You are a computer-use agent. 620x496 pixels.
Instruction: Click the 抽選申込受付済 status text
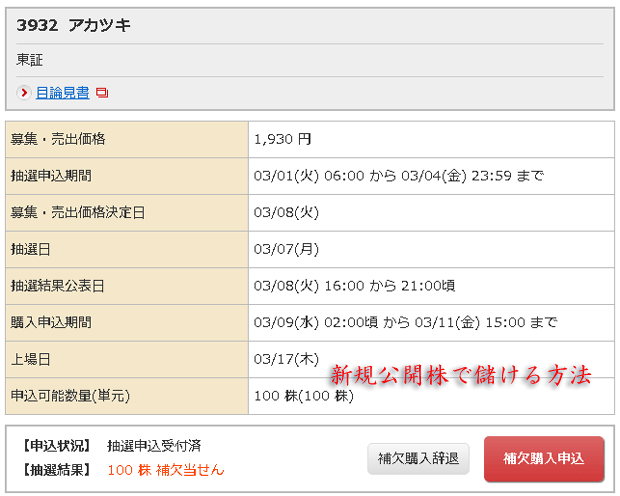(154, 446)
